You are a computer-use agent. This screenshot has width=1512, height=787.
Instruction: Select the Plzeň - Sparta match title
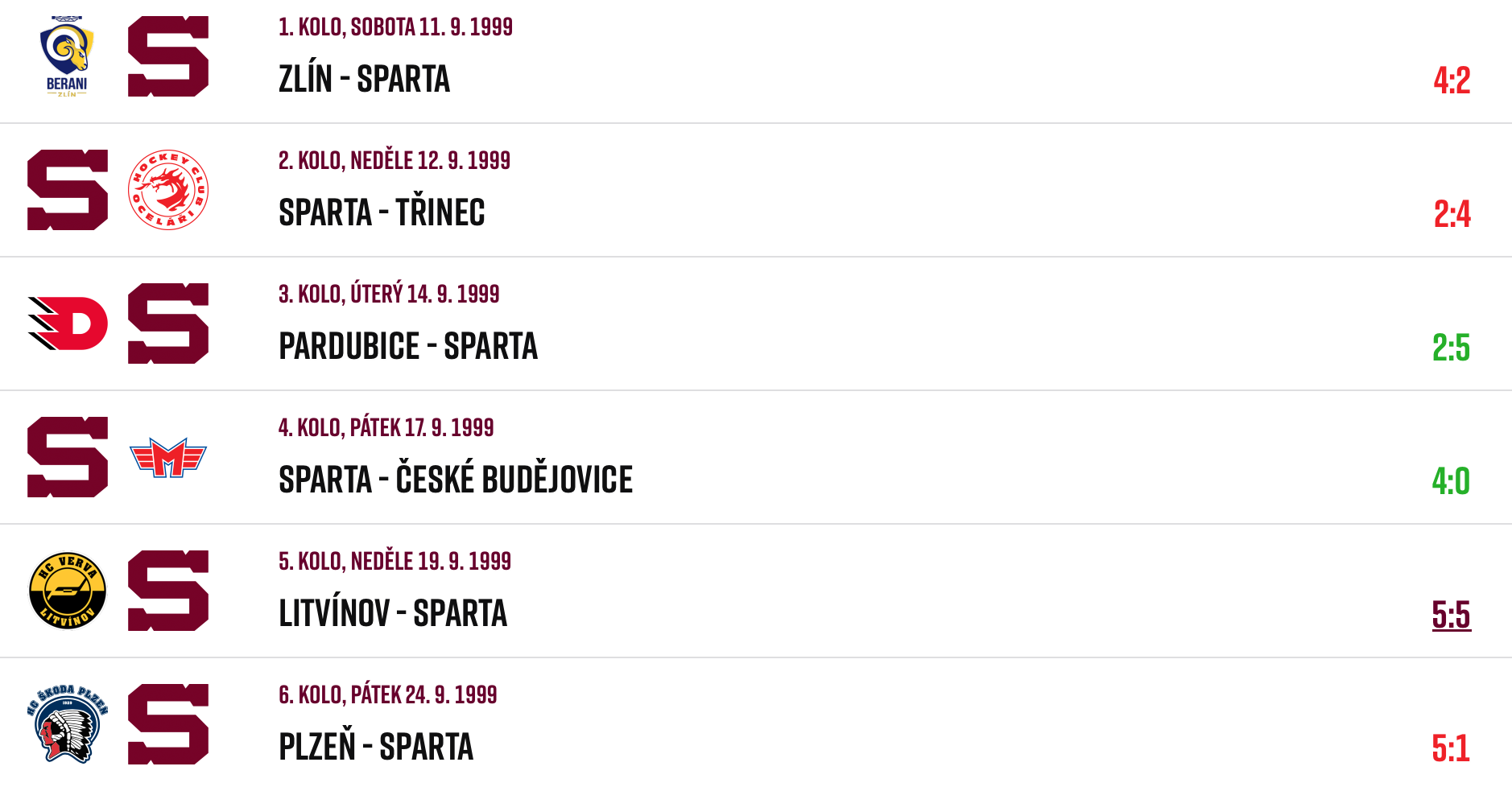(x=376, y=746)
